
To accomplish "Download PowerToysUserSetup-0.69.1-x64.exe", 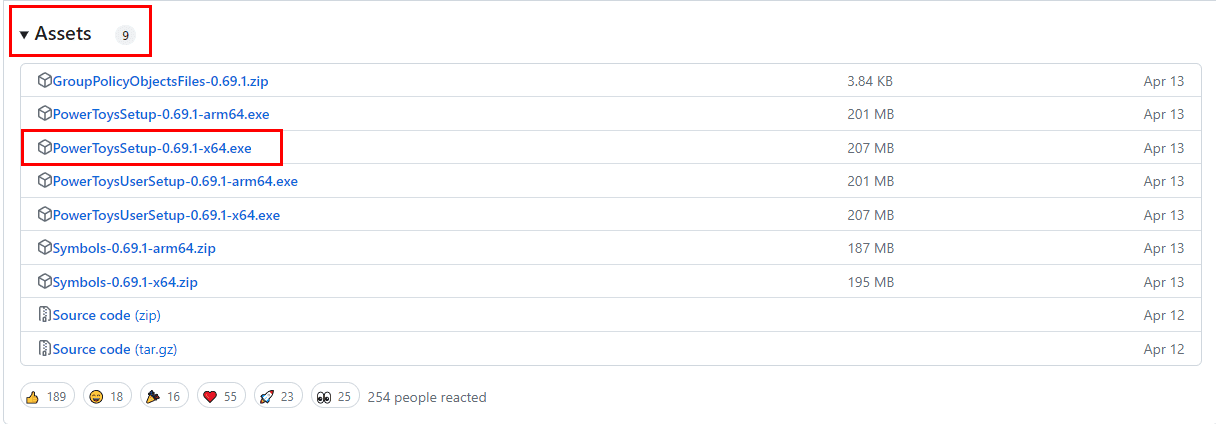I will coord(166,215).
